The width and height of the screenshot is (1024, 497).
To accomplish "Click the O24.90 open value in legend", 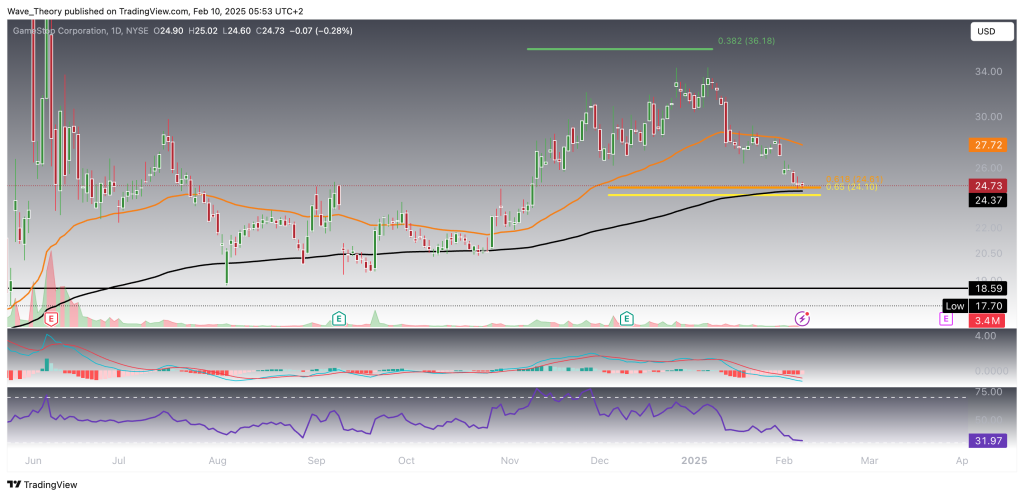I will pos(167,30).
